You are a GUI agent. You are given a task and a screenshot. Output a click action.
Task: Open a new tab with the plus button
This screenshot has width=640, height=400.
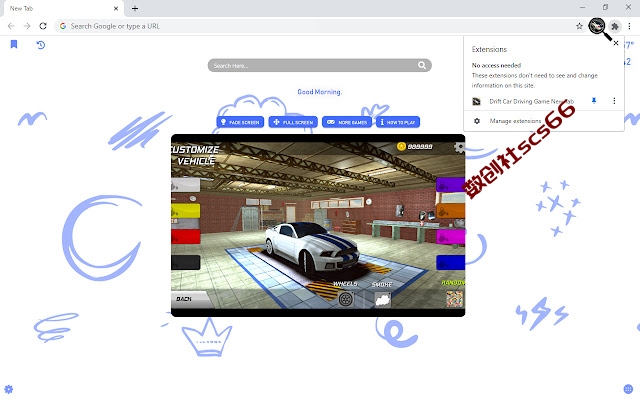click(135, 8)
